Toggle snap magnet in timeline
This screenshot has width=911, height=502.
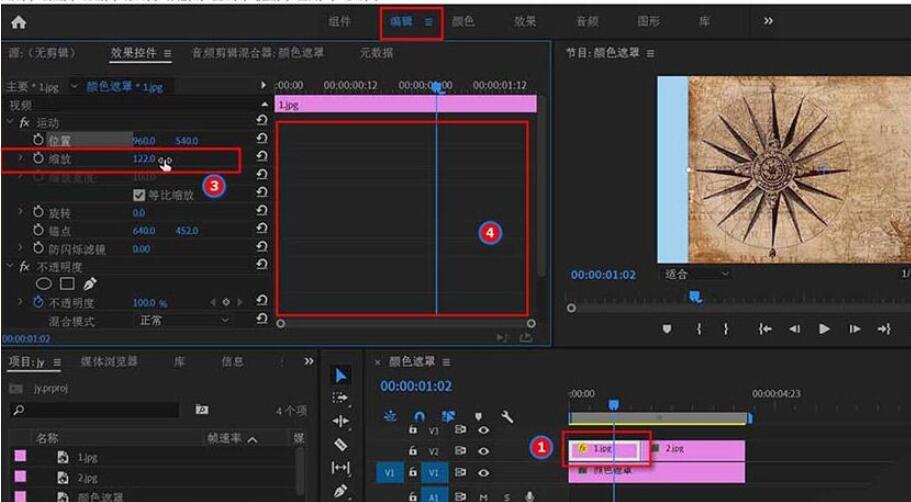[419, 416]
